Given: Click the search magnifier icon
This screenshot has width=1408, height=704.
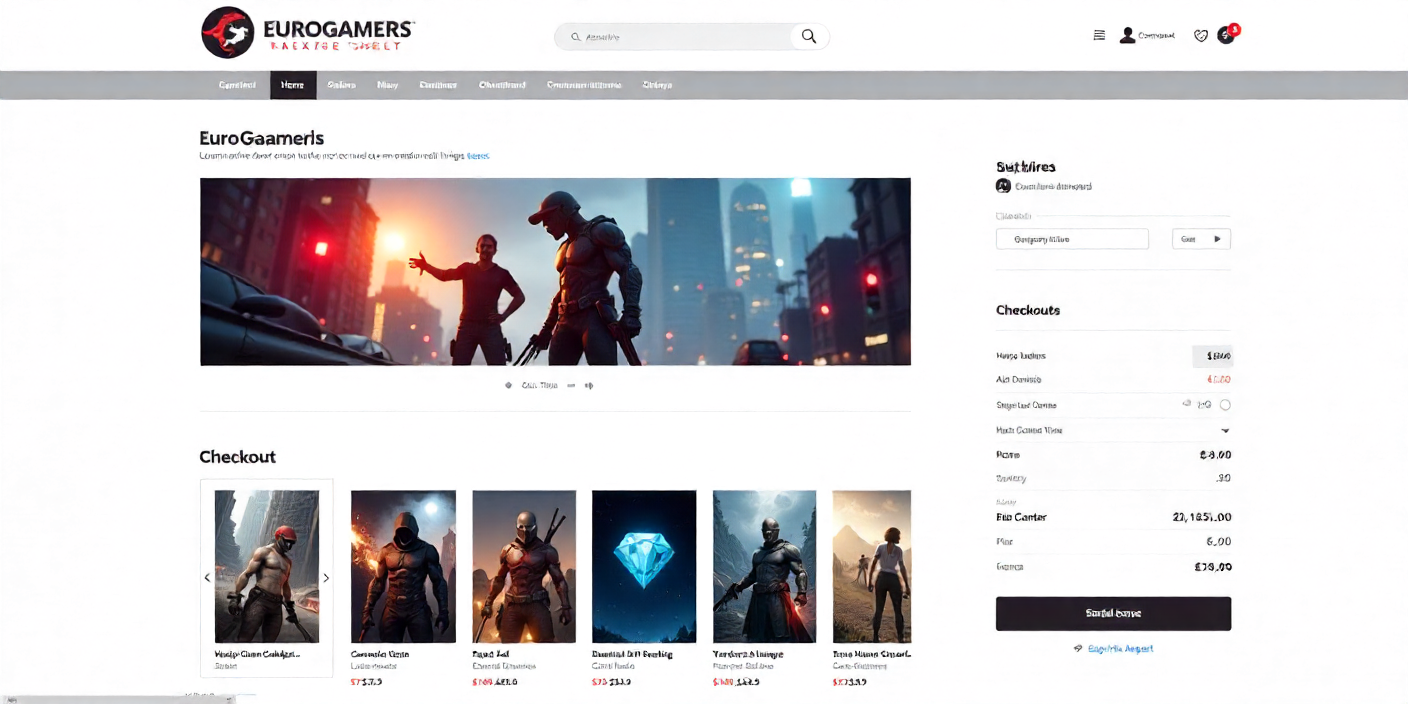Looking at the screenshot, I should coord(809,35).
